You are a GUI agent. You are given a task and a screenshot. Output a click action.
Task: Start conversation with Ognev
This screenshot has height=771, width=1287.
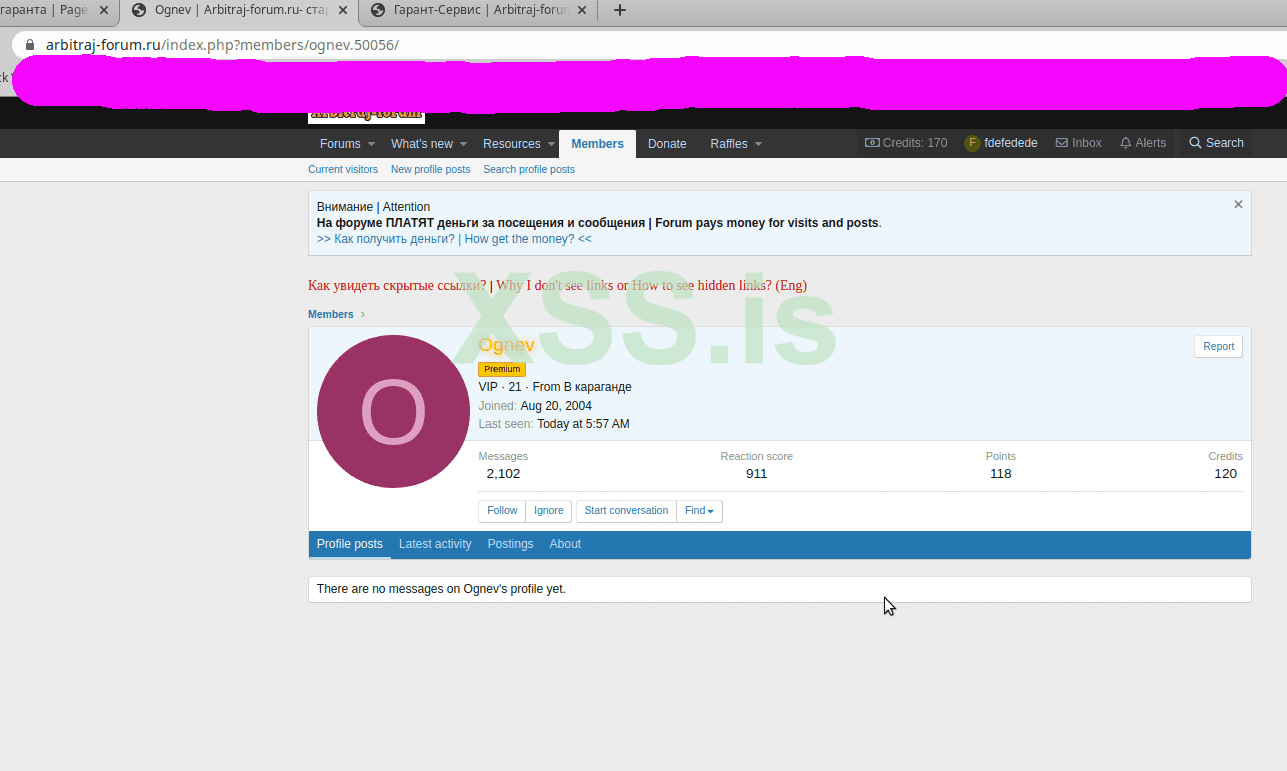[626, 510]
